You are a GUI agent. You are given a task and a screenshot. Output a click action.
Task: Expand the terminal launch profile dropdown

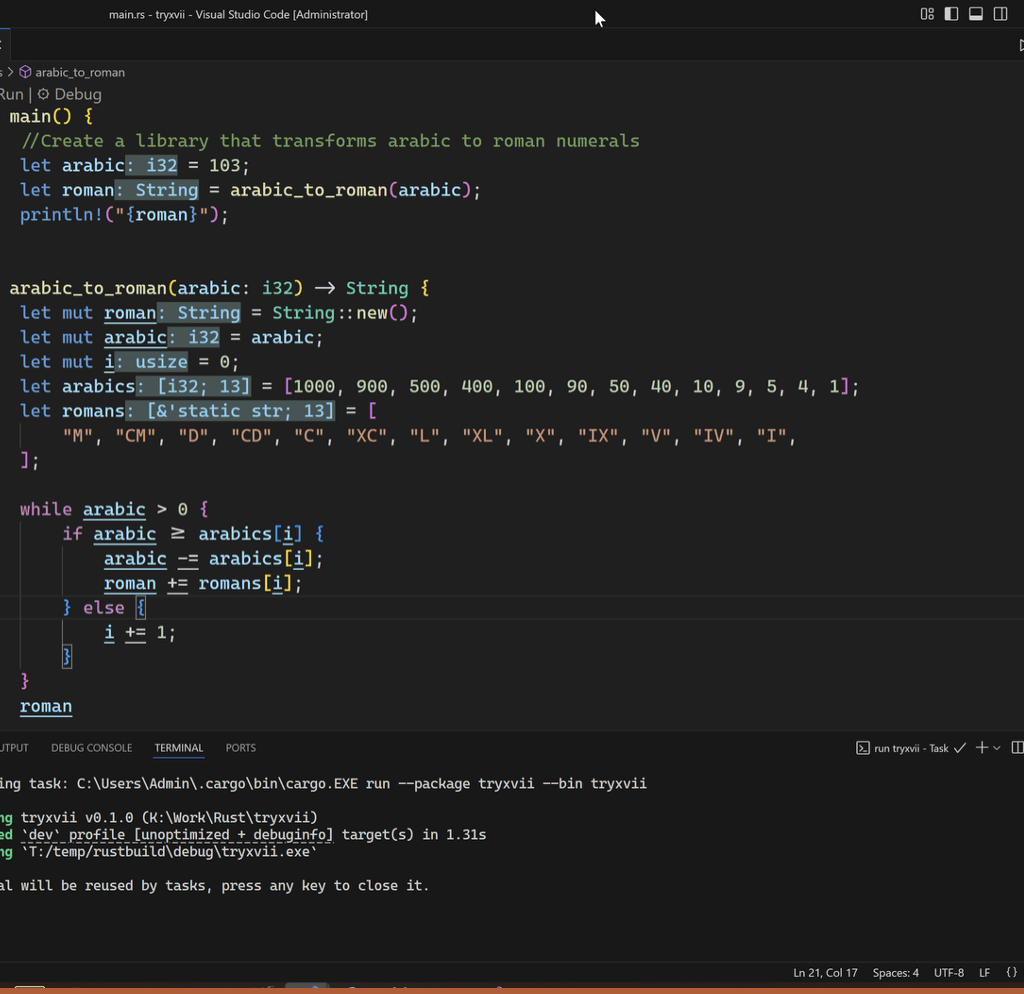997,748
